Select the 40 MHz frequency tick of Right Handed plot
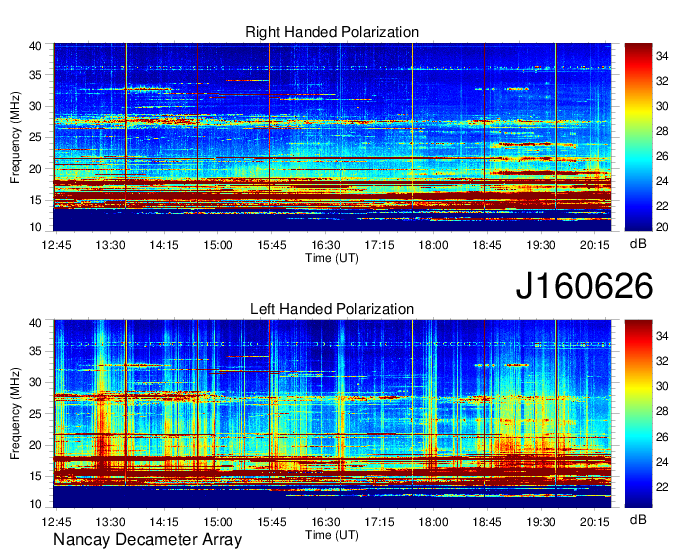 [x=35, y=46]
